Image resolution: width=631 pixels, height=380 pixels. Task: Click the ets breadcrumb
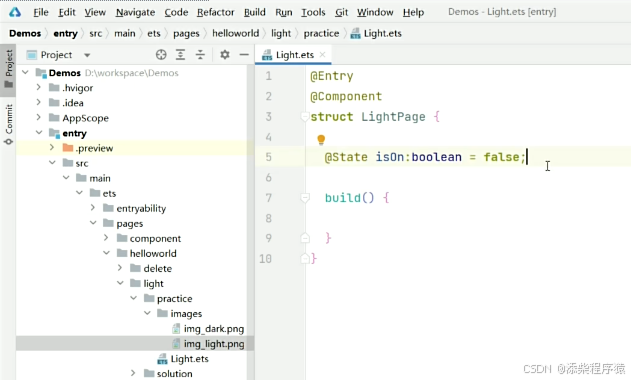(x=154, y=33)
